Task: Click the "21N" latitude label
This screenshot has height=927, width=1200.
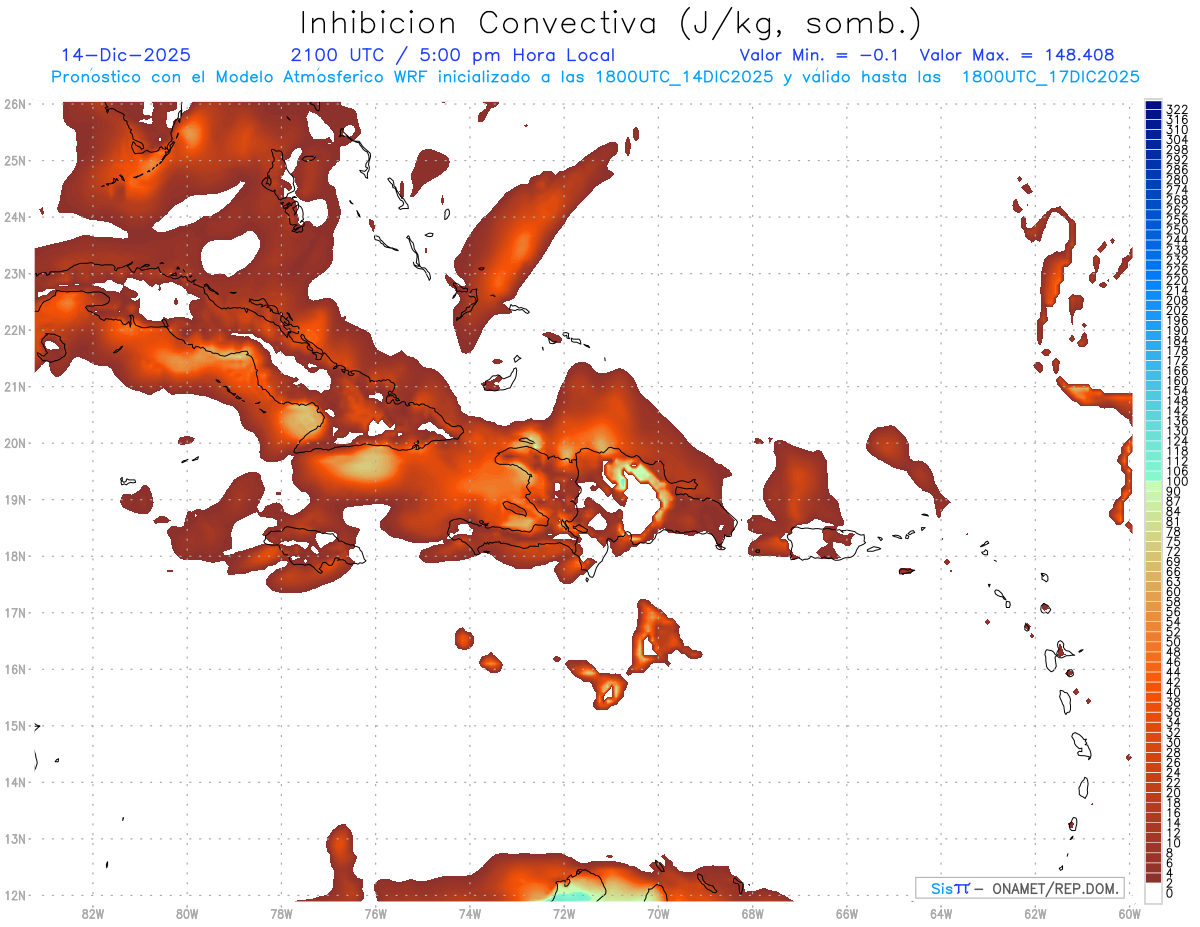Action: tap(14, 386)
